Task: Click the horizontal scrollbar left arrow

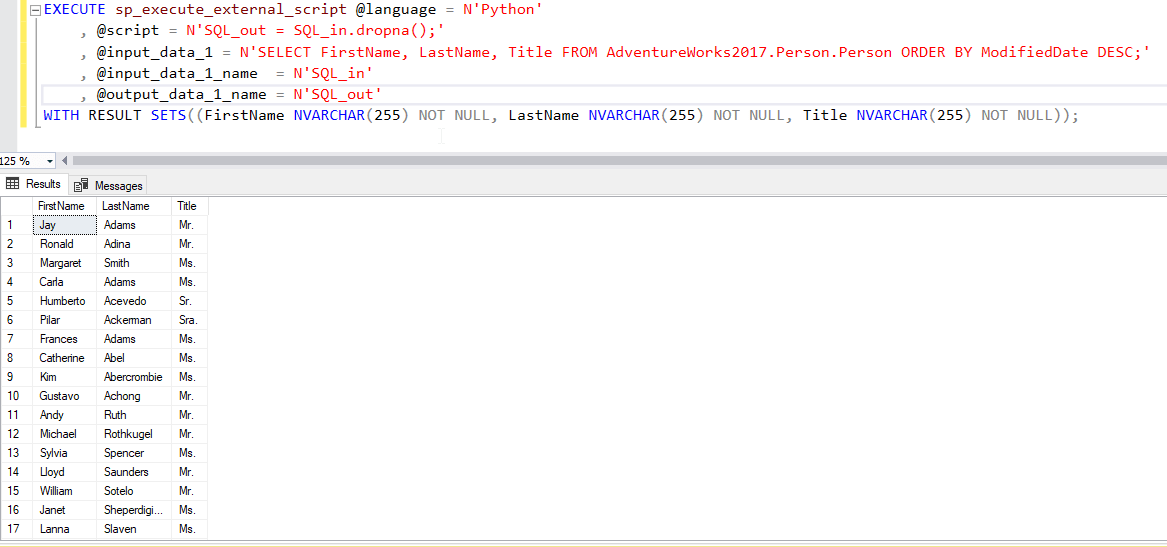Action: pyautogui.click(x=64, y=161)
